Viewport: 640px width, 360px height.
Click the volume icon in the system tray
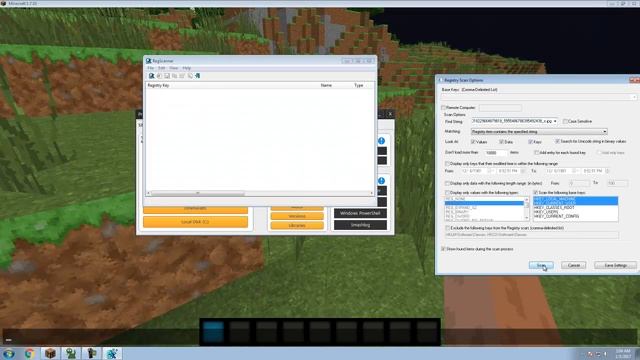tap(605, 354)
